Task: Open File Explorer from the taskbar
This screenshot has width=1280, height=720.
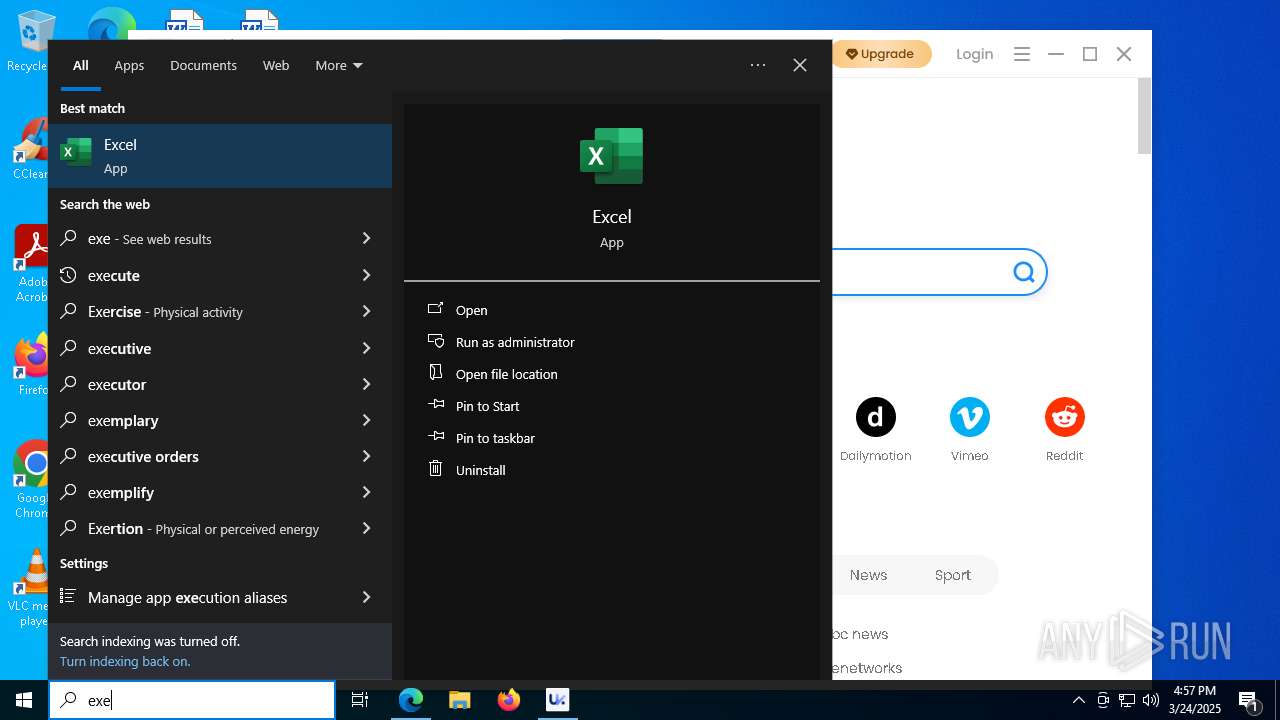Action: [459, 700]
